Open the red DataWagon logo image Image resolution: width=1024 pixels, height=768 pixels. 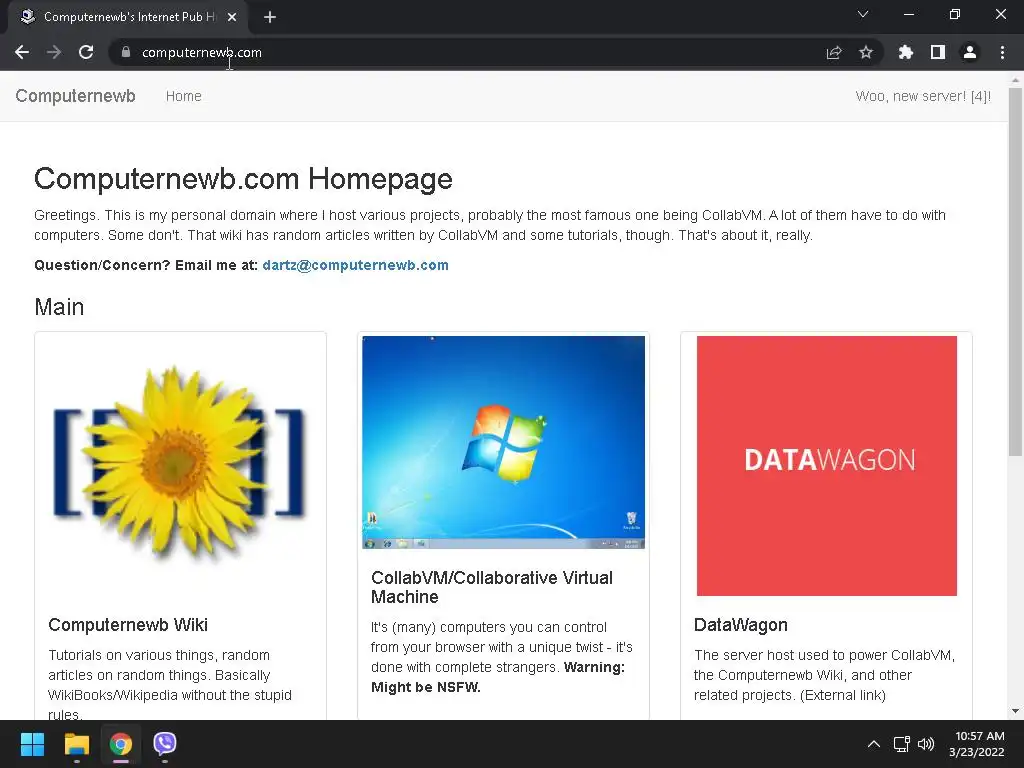826,466
